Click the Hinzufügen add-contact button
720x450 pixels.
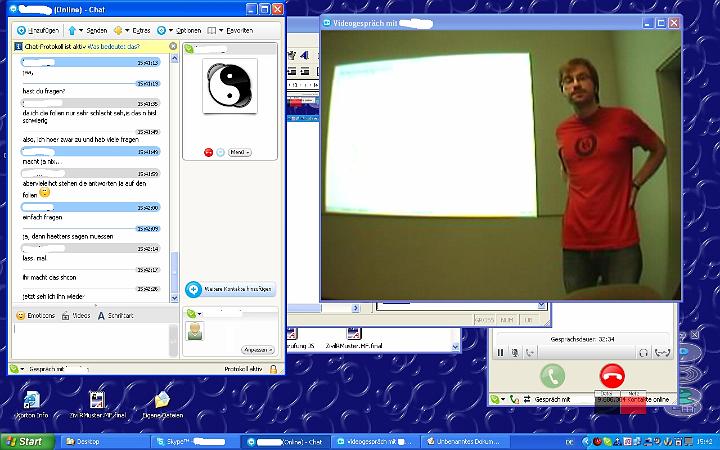(x=38, y=30)
